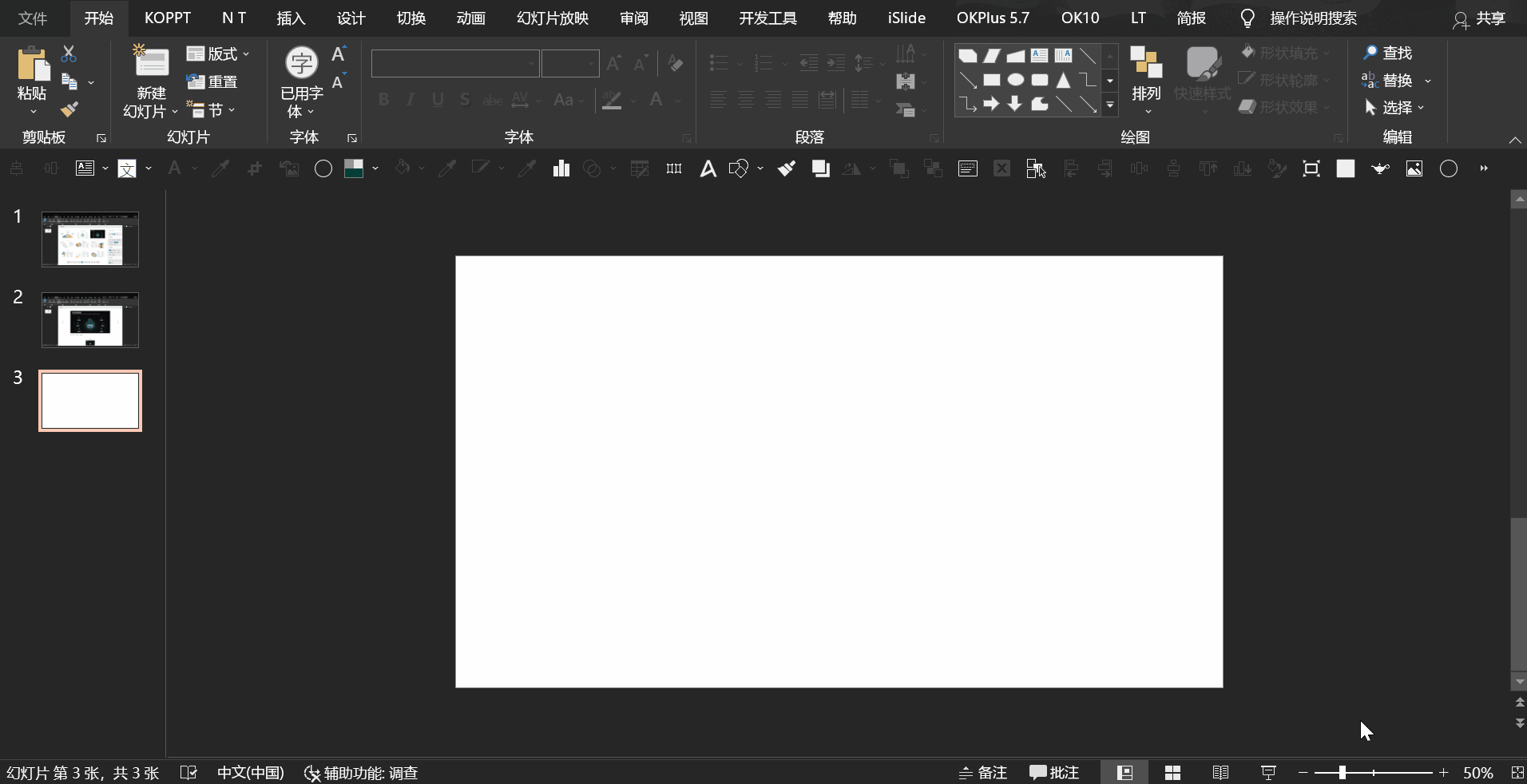This screenshot has height=784, width=1527.
Task: Select the horizontal Text Box shape in gallery
Action: click(x=1039, y=56)
